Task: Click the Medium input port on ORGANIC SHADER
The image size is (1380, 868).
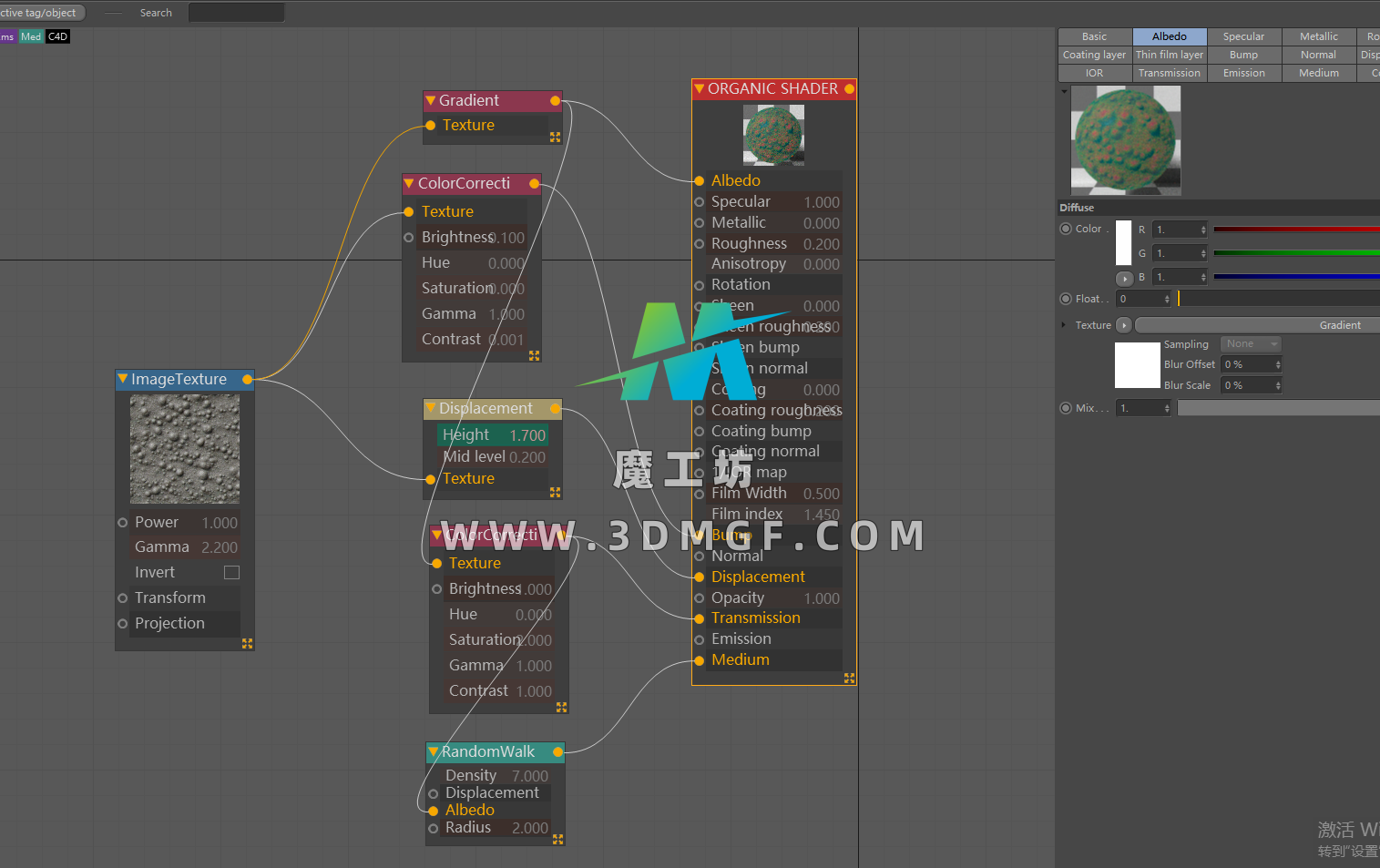Action: (700, 660)
